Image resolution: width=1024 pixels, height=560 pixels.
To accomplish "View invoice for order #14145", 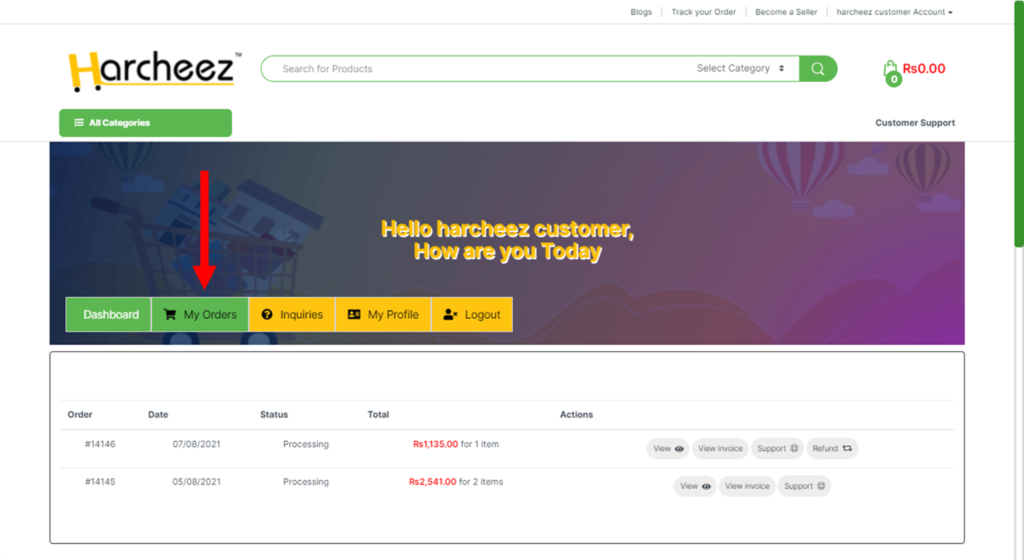I will (747, 486).
